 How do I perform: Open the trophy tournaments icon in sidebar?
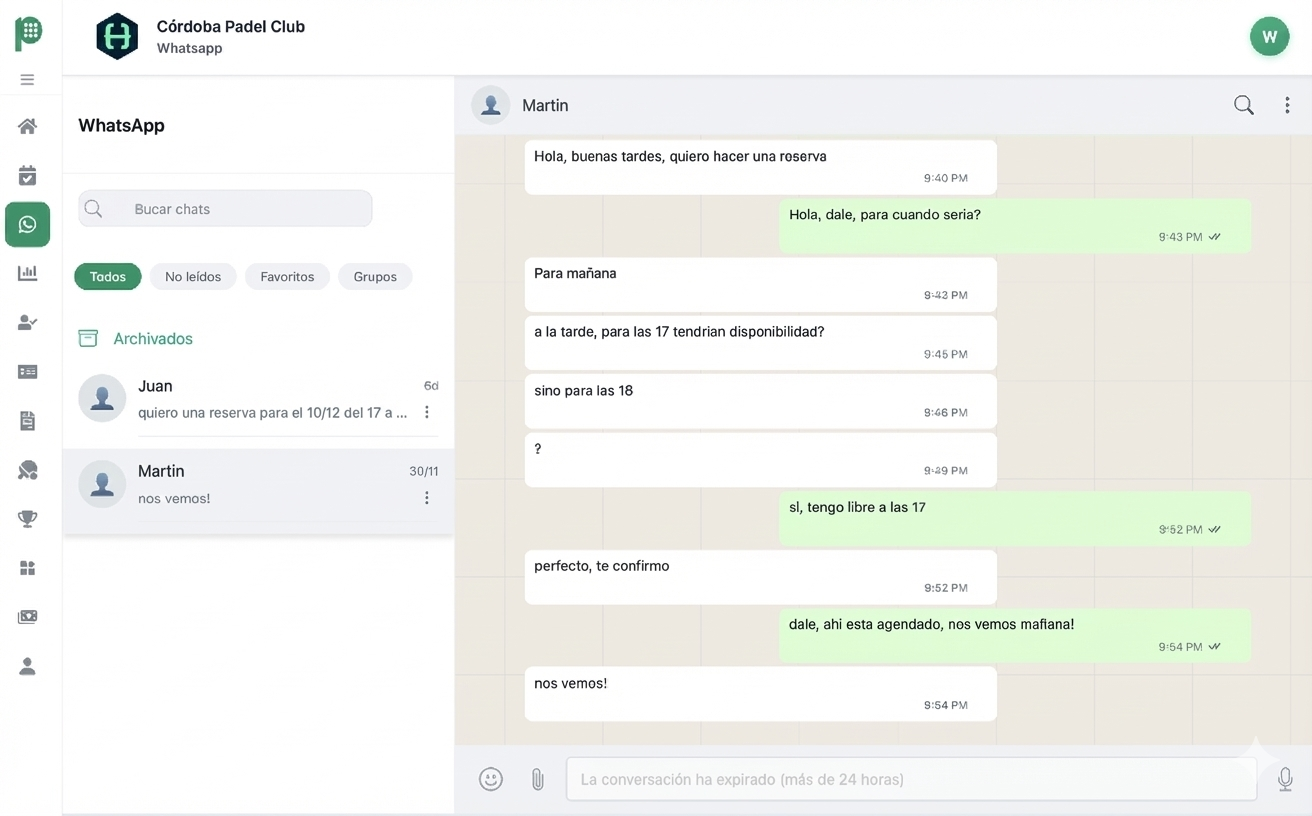[27, 518]
